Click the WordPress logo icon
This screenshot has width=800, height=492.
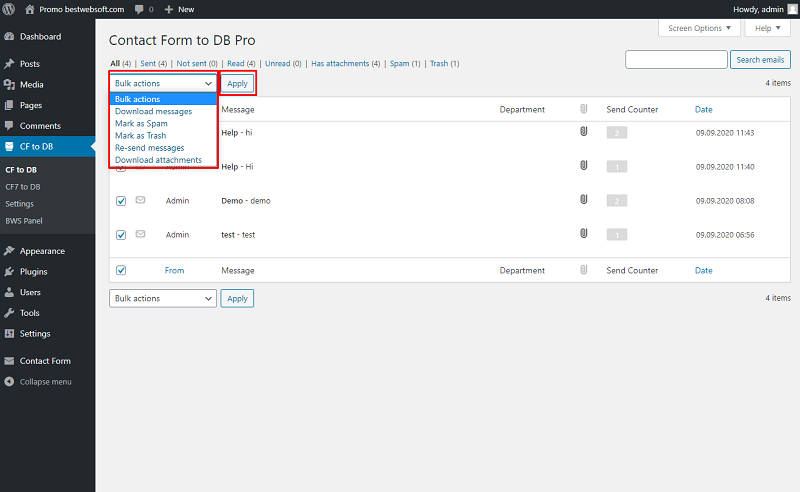(9, 9)
